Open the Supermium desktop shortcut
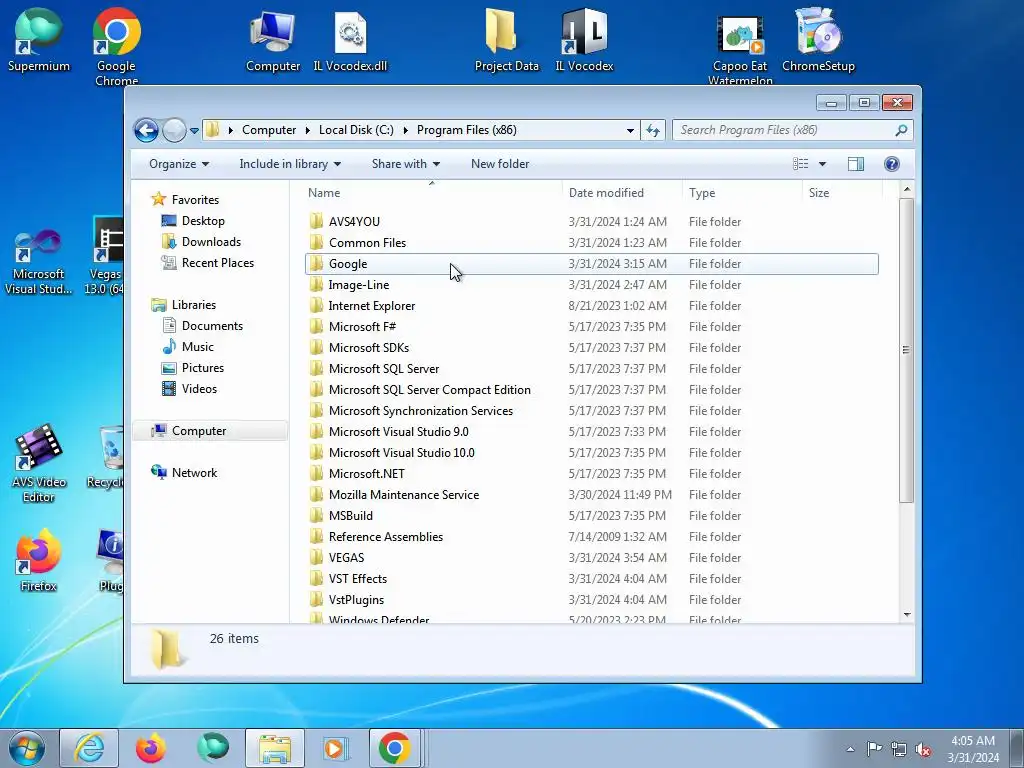This screenshot has height=768, width=1024. point(39,40)
